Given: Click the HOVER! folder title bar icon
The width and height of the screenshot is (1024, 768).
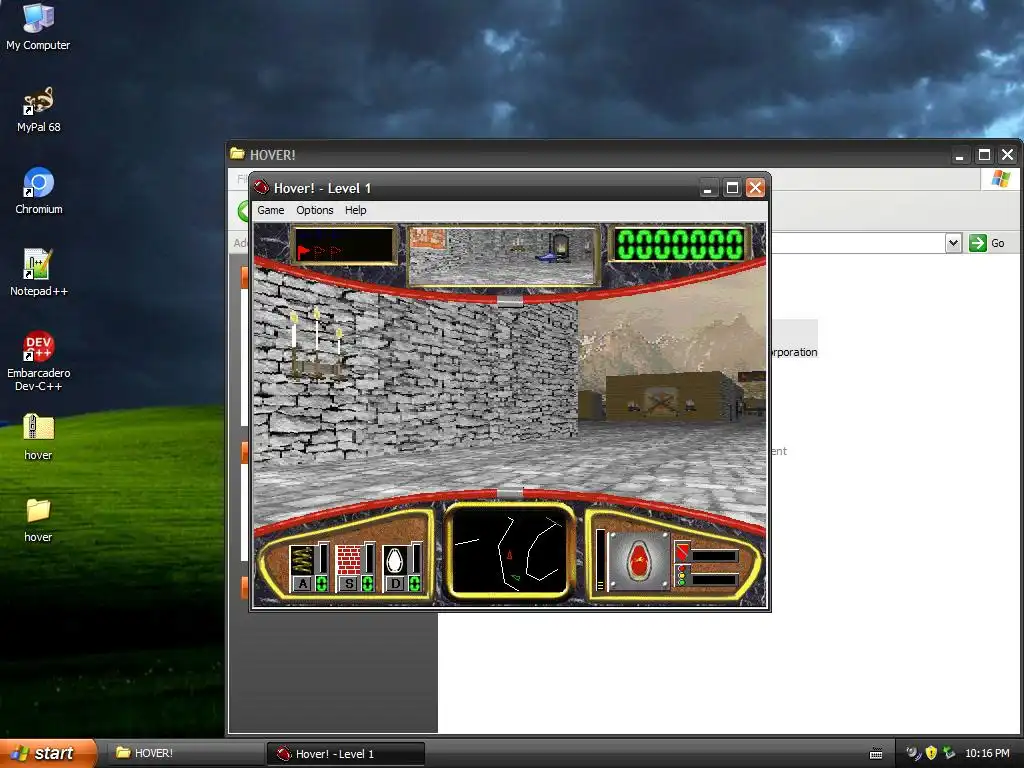Looking at the screenshot, I should pos(237,154).
